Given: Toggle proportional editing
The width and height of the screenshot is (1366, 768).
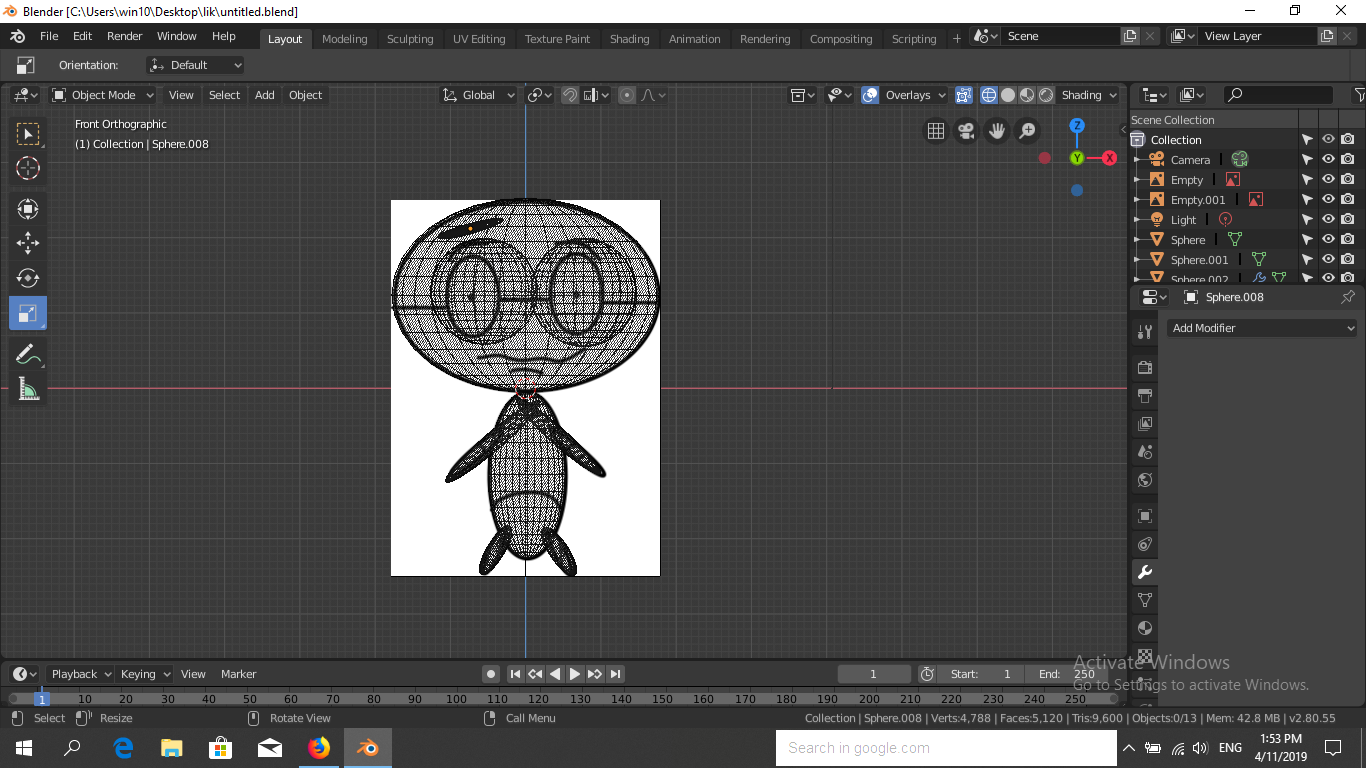Looking at the screenshot, I should (x=627, y=95).
